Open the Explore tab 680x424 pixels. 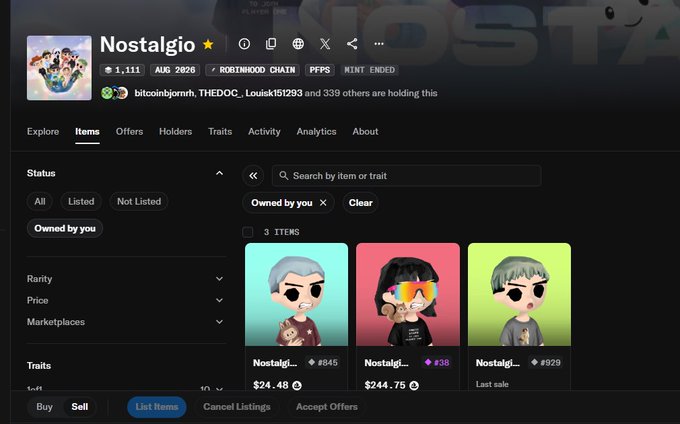(x=43, y=131)
